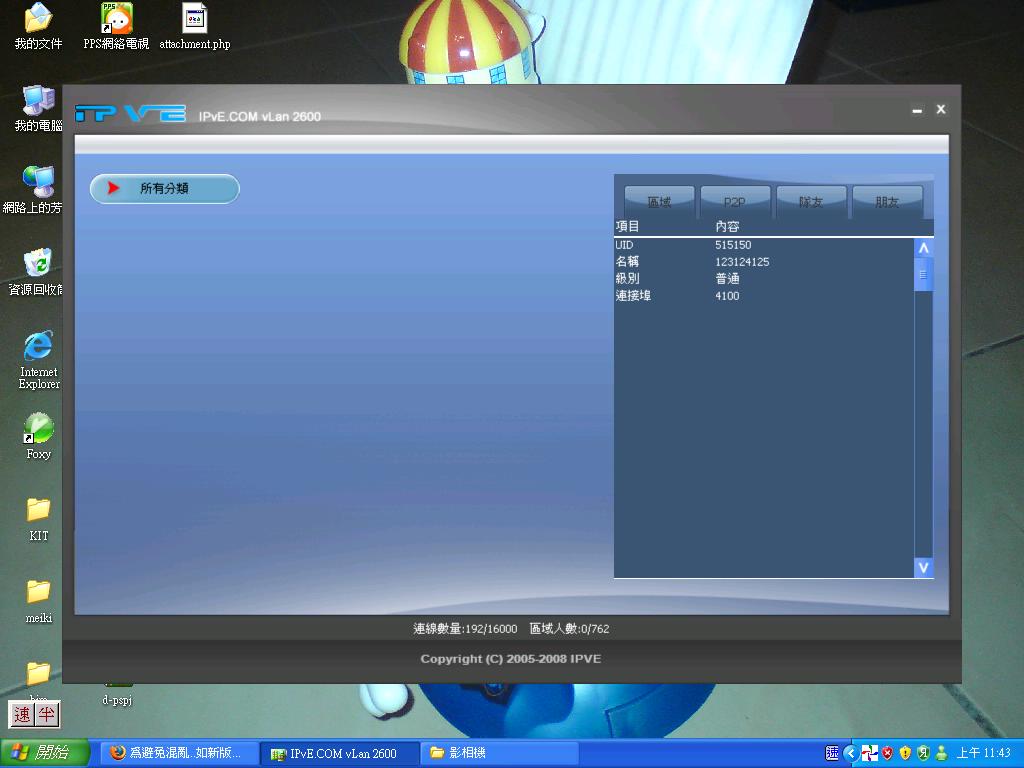
Task: Click the 區域人數:0/762 status text
Action: [569, 629]
